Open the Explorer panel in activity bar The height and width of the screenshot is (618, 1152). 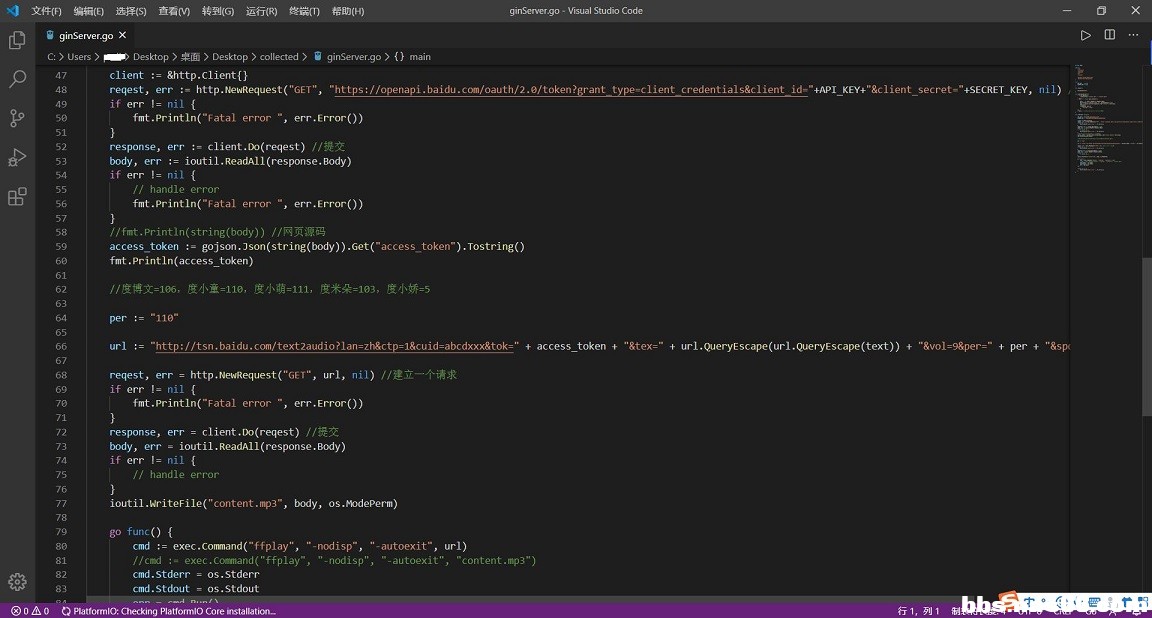point(17,41)
